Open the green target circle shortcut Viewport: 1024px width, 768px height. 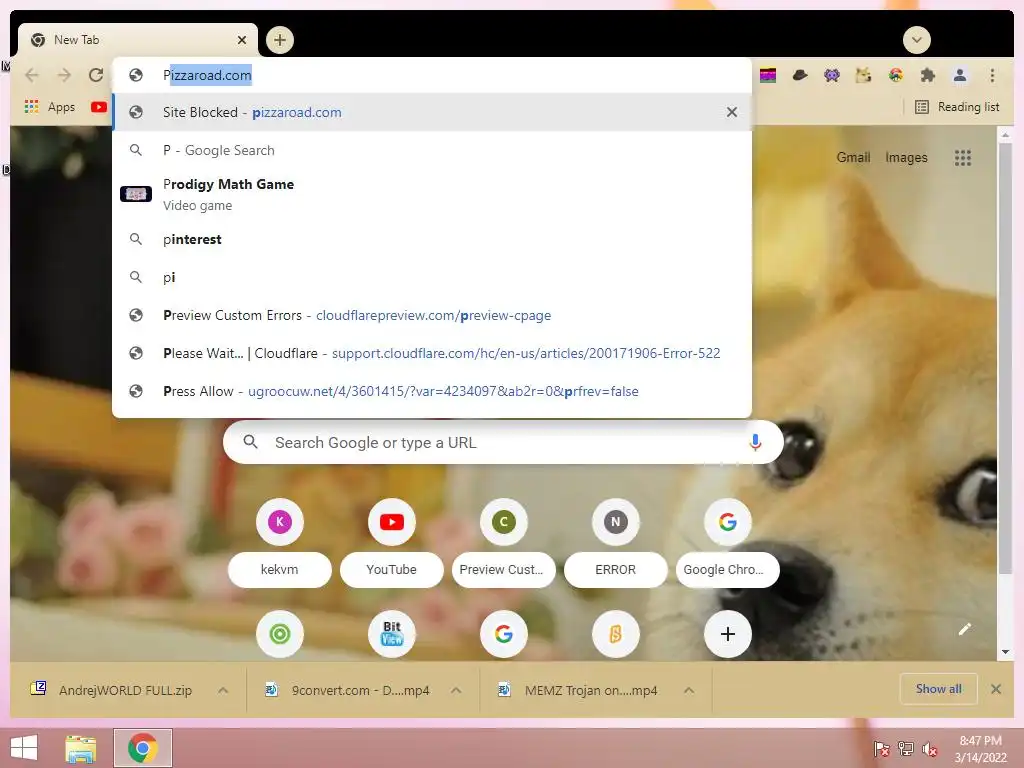[280, 633]
